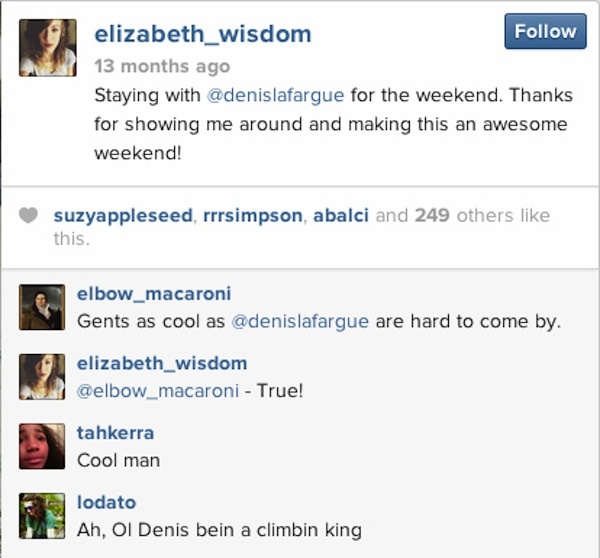Open tahkerra username link
600x558 pixels.
115,433
